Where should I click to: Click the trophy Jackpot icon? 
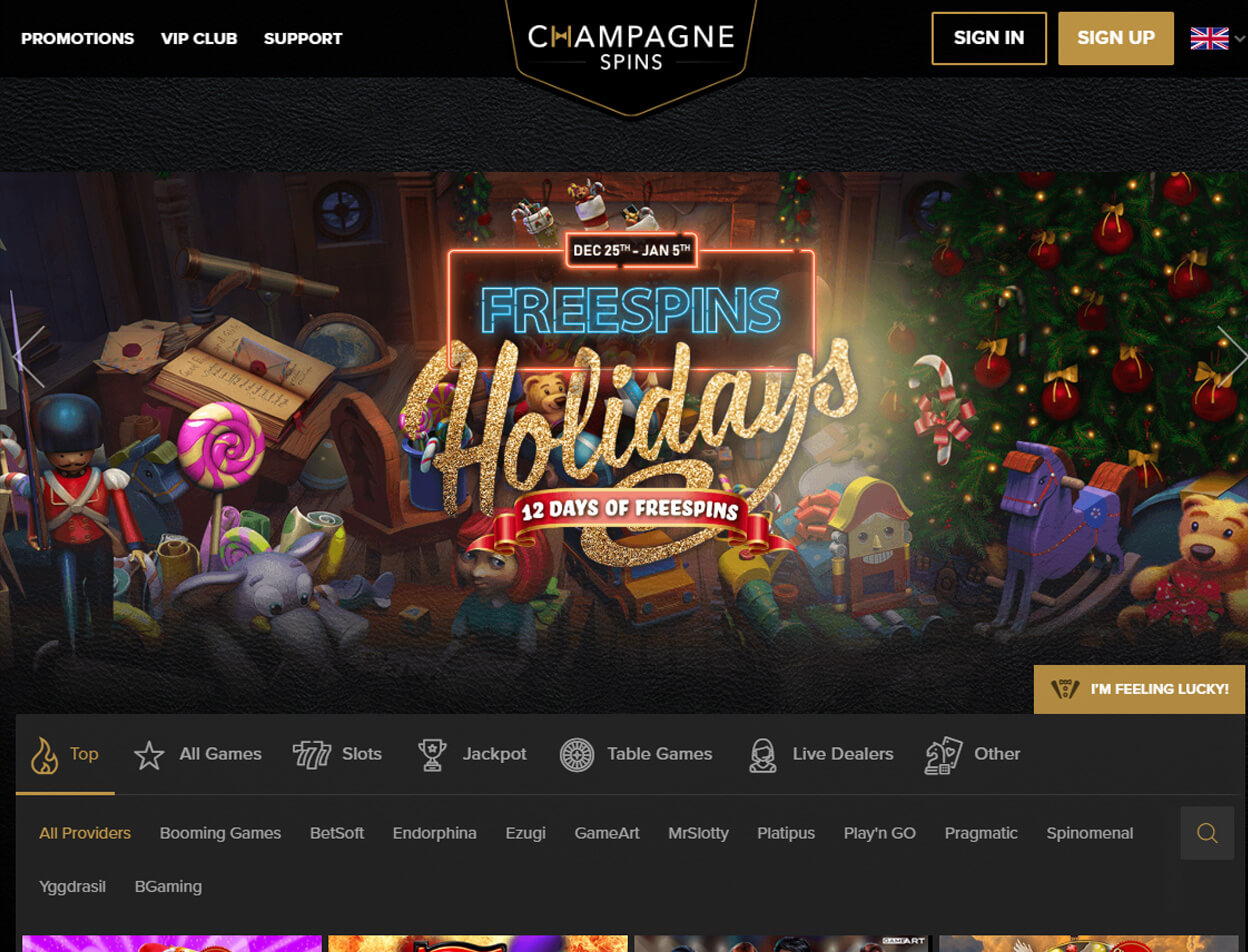(x=432, y=755)
